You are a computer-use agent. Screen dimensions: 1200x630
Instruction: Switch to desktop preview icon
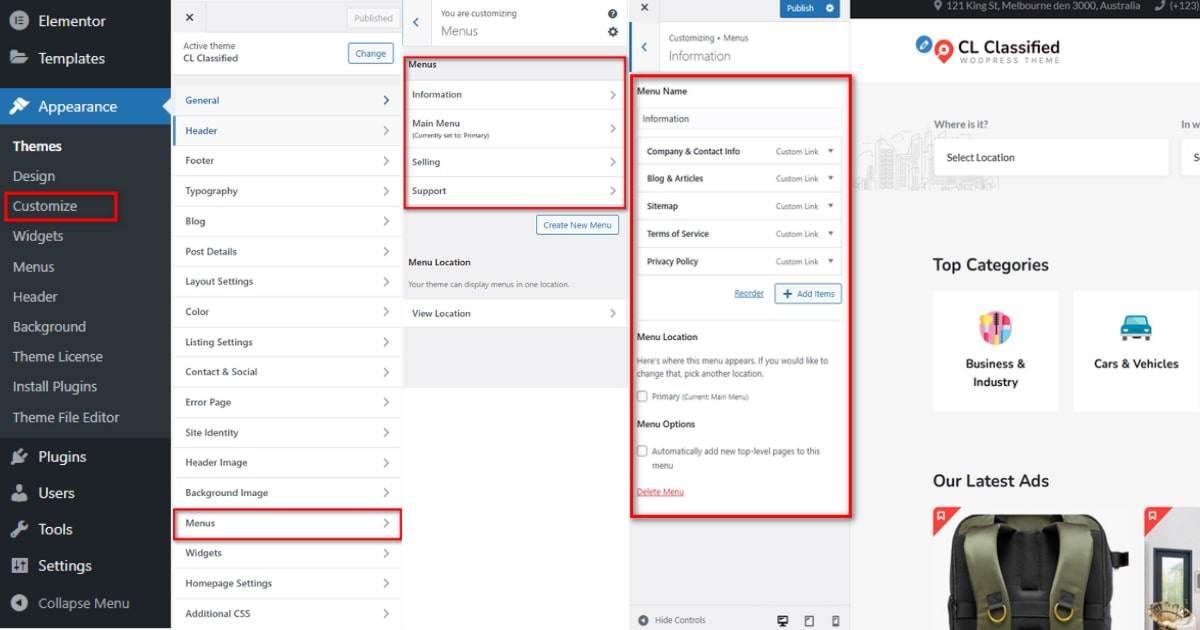coord(783,620)
